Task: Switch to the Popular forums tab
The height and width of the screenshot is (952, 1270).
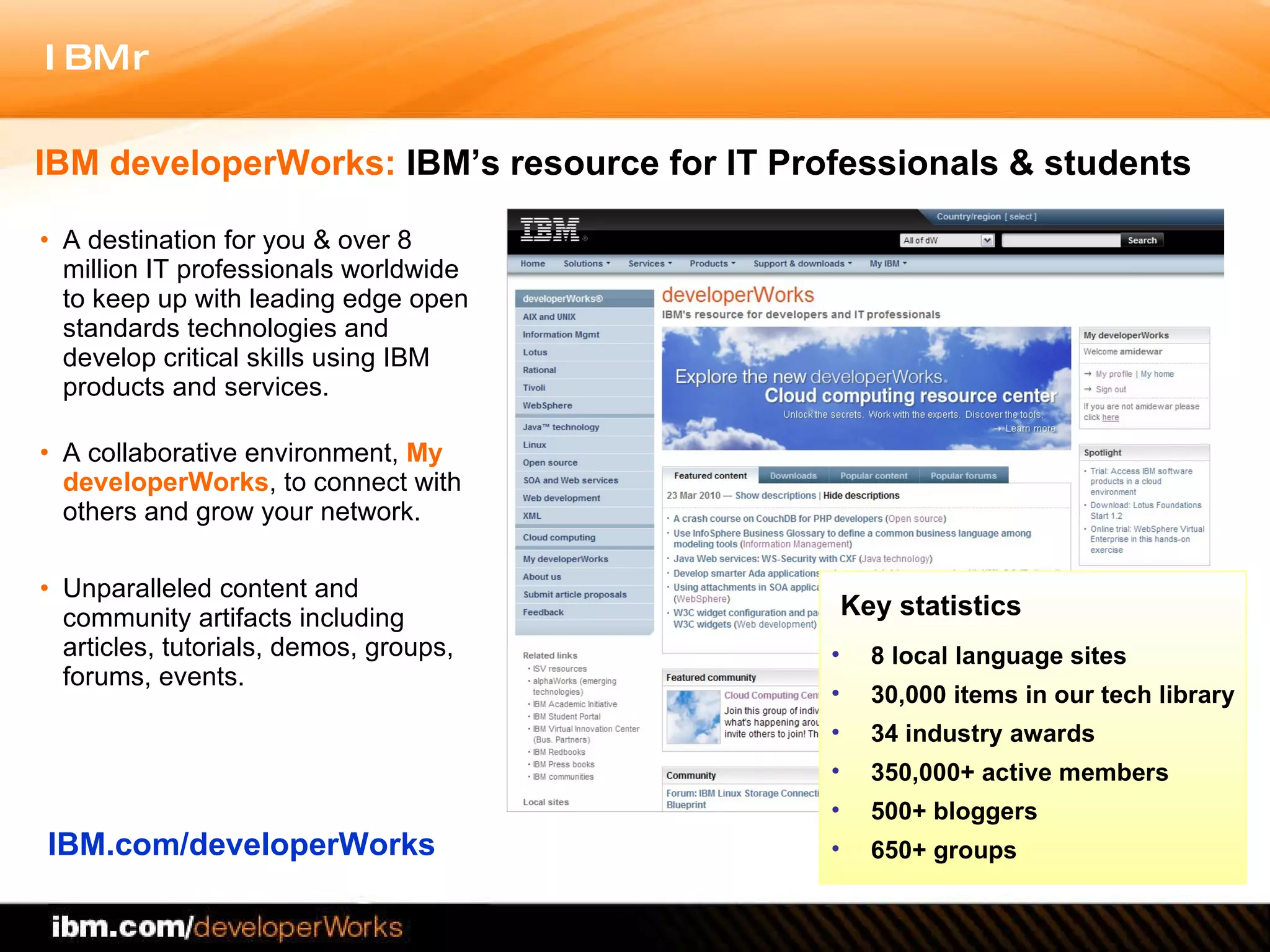Action: (x=963, y=476)
